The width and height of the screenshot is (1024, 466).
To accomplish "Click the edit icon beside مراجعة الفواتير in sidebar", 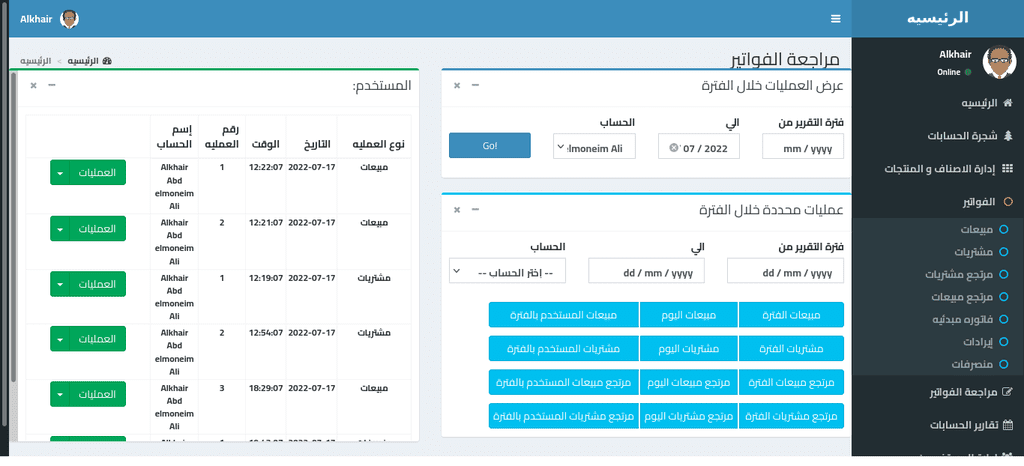I will coord(1008,392).
